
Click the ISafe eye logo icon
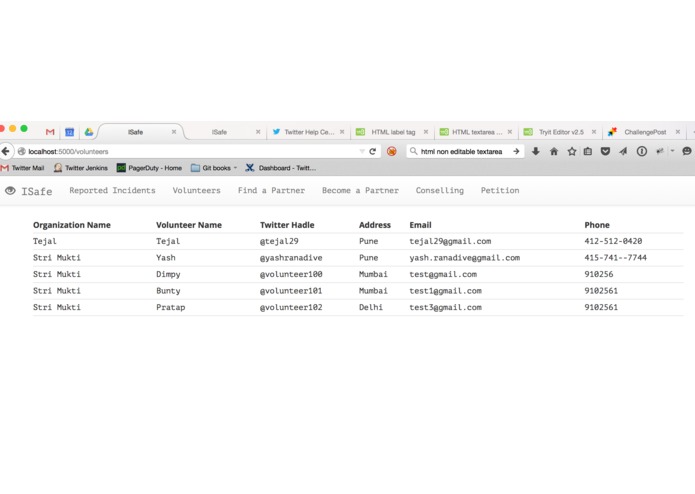pyautogui.click(x=10, y=191)
